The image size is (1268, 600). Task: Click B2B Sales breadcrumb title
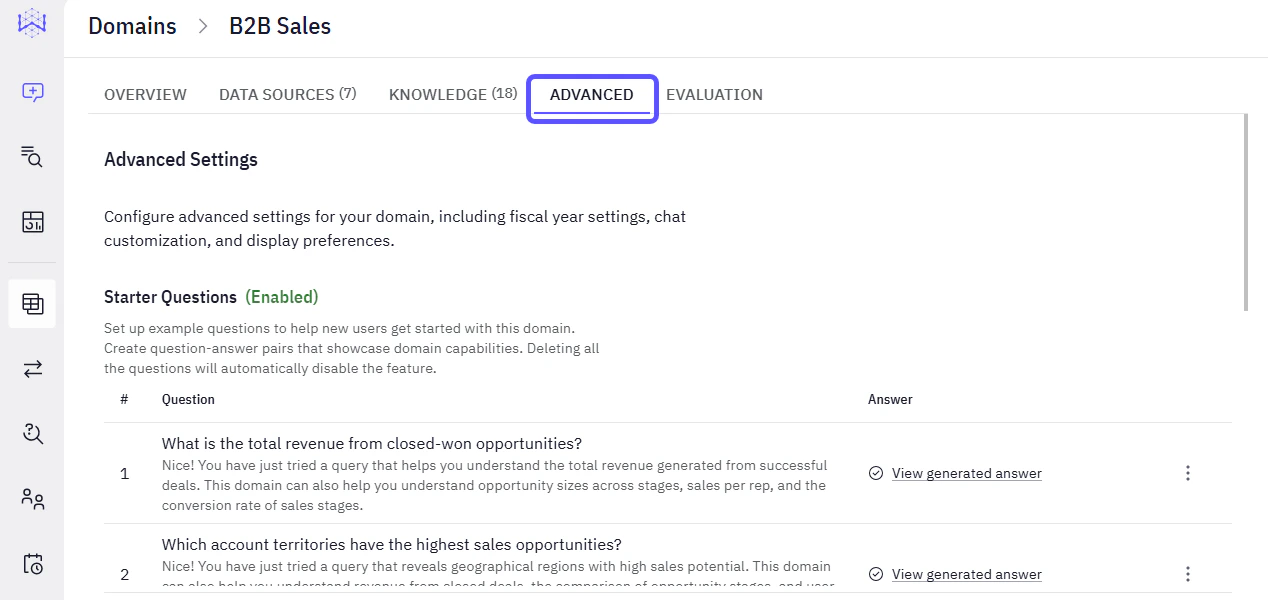[x=280, y=27]
